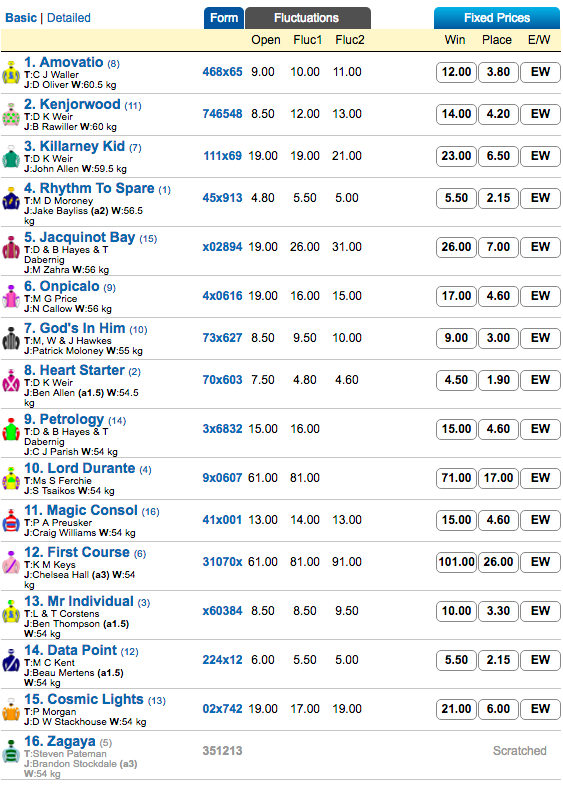This screenshot has height=785, width=563.
Task: Click Cosmic Lights' orange jockey silks icon
Action: [11, 710]
